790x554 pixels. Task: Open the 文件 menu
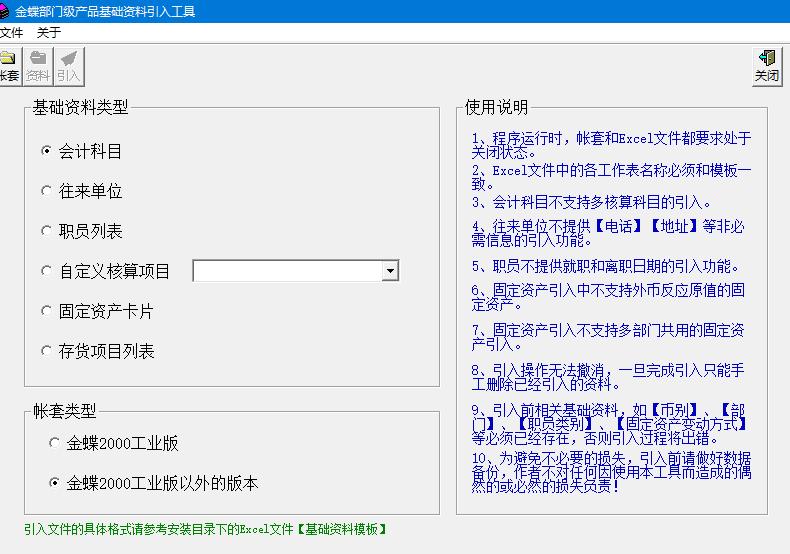pyautogui.click(x=11, y=32)
